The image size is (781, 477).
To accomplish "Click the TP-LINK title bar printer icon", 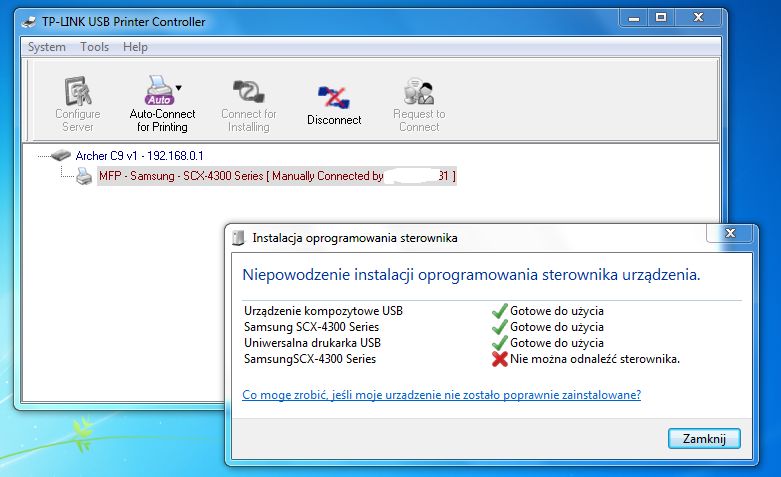I will tap(29, 22).
